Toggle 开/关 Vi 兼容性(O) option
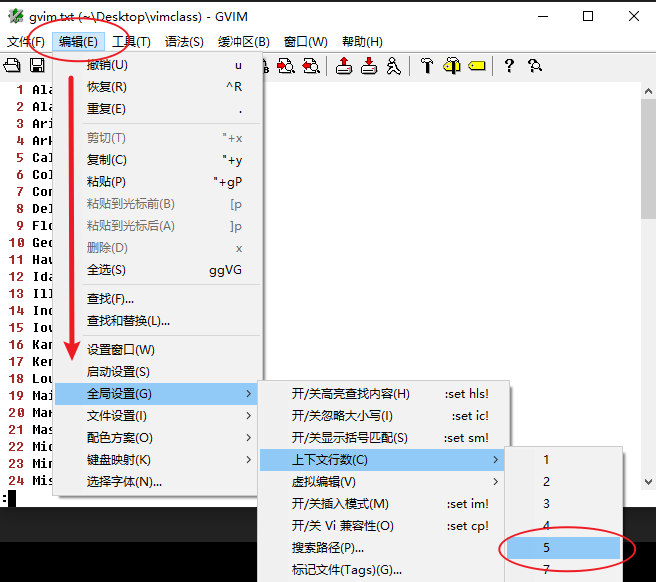This screenshot has height=582, width=656. click(384, 526)
